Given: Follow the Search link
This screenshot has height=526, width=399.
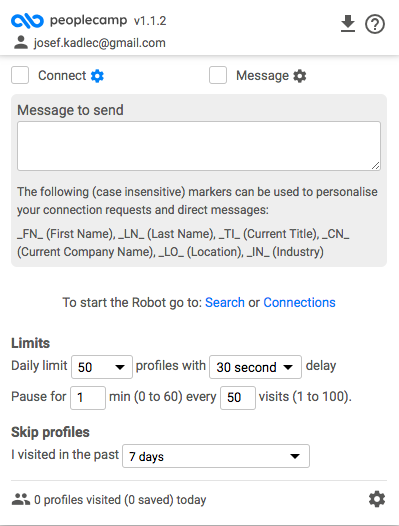Looking at the screenshot, I should [x=225, y=303].
